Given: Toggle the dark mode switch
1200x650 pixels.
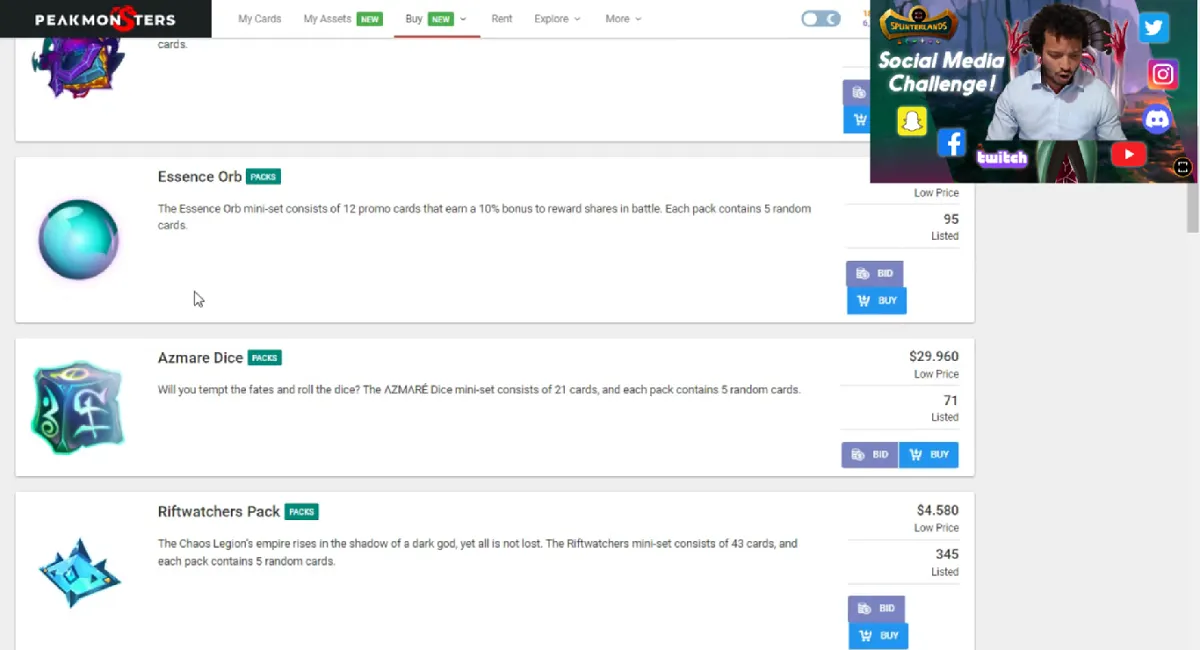Looking at the screenshot, I should (821, 19).
